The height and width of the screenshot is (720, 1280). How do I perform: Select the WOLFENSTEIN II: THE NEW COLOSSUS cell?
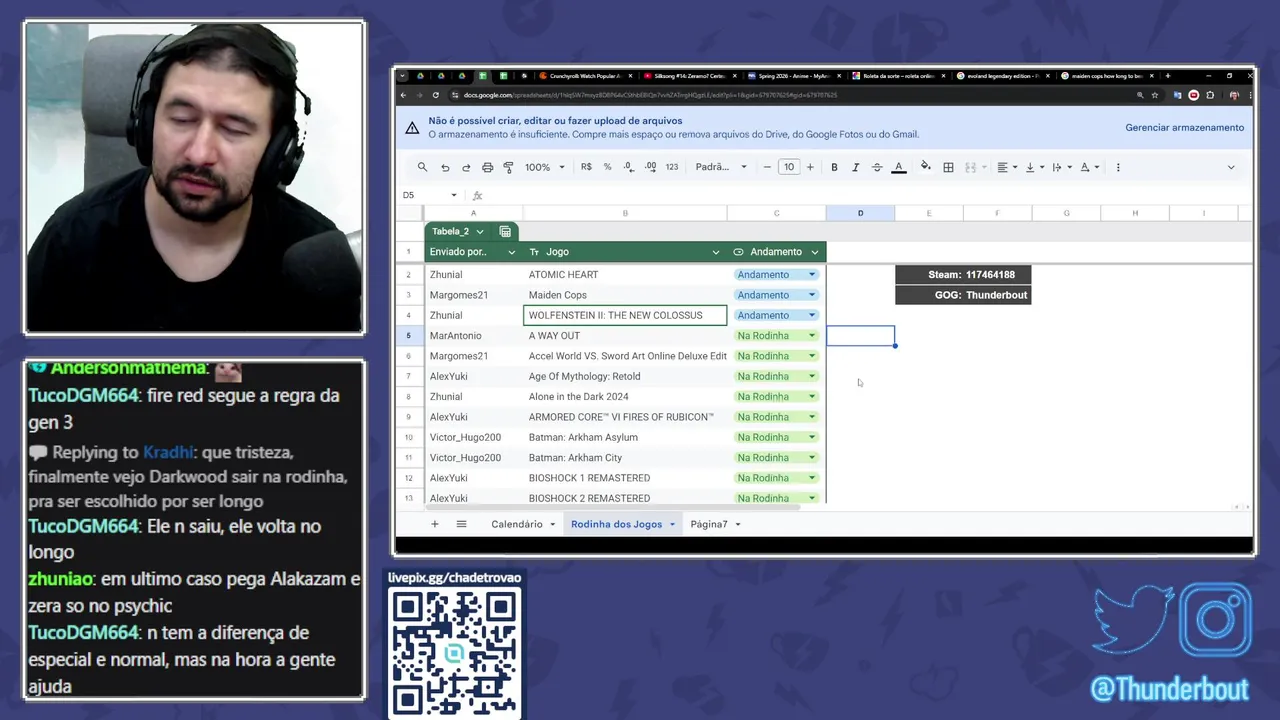[x=625, y=315]
